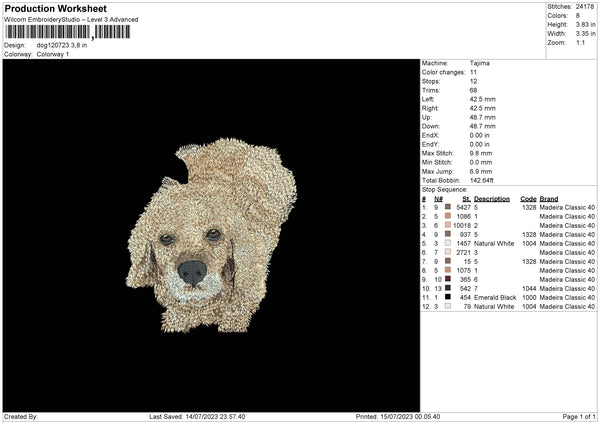Select the Emerald Black swatch in stop 11
600x424 pixels.
pos(448,297)
